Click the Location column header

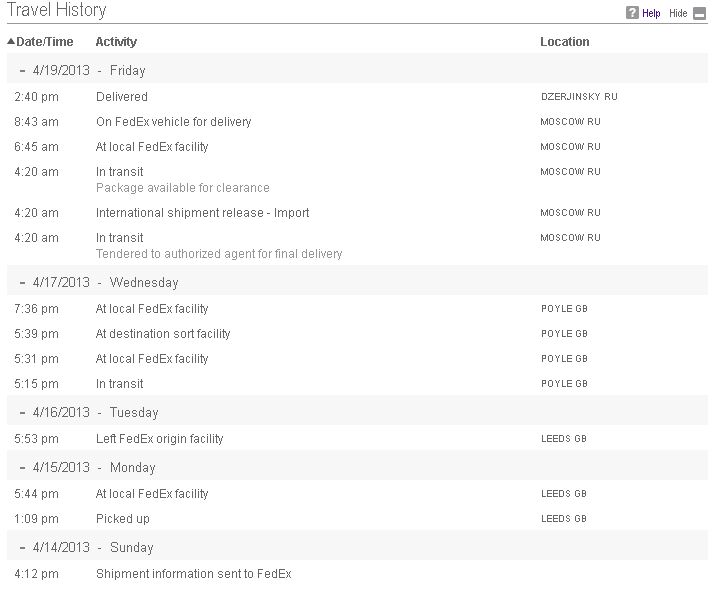[x=564, y=42]
